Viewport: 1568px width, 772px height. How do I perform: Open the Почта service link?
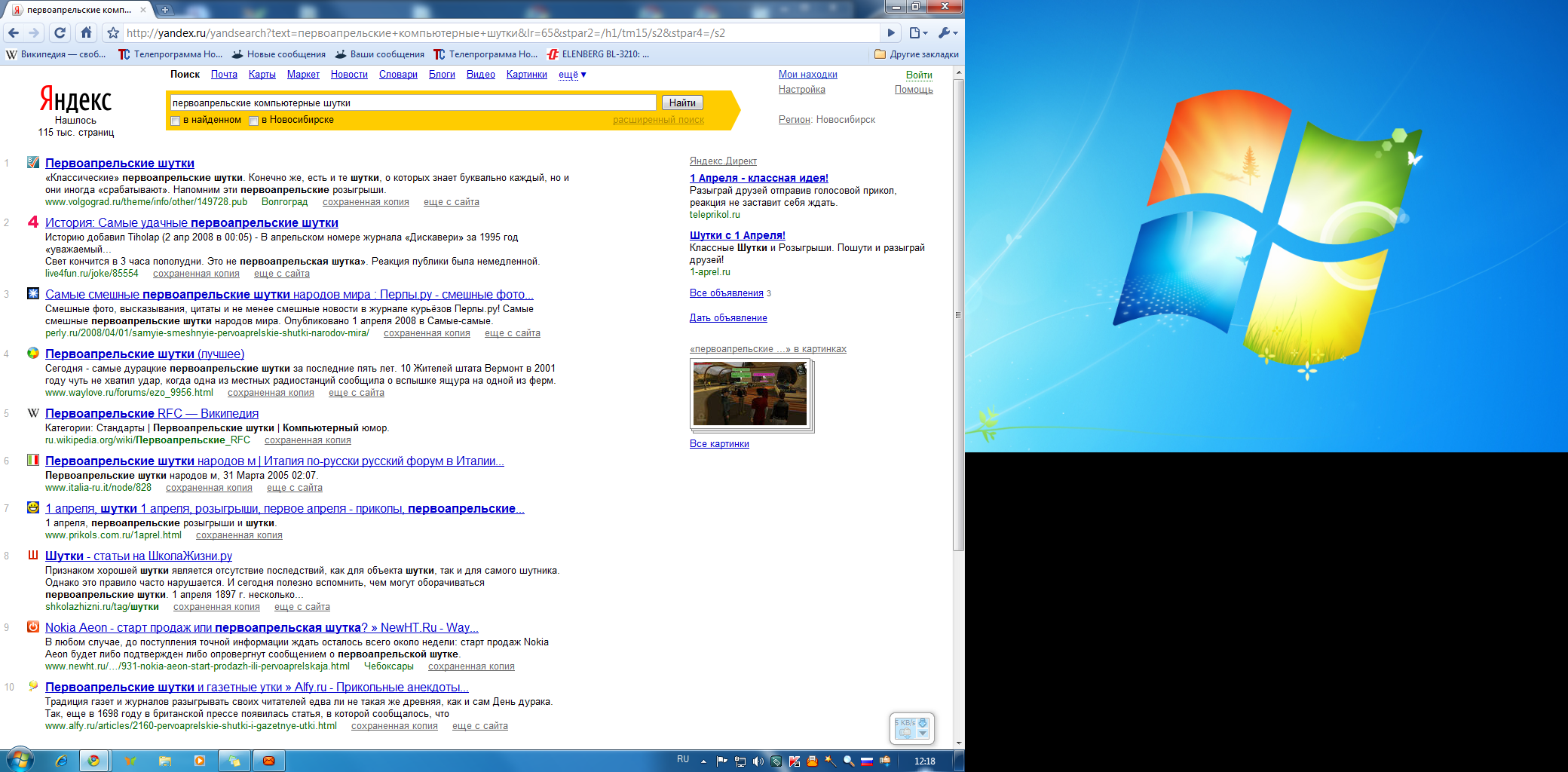tap(224, 75)
